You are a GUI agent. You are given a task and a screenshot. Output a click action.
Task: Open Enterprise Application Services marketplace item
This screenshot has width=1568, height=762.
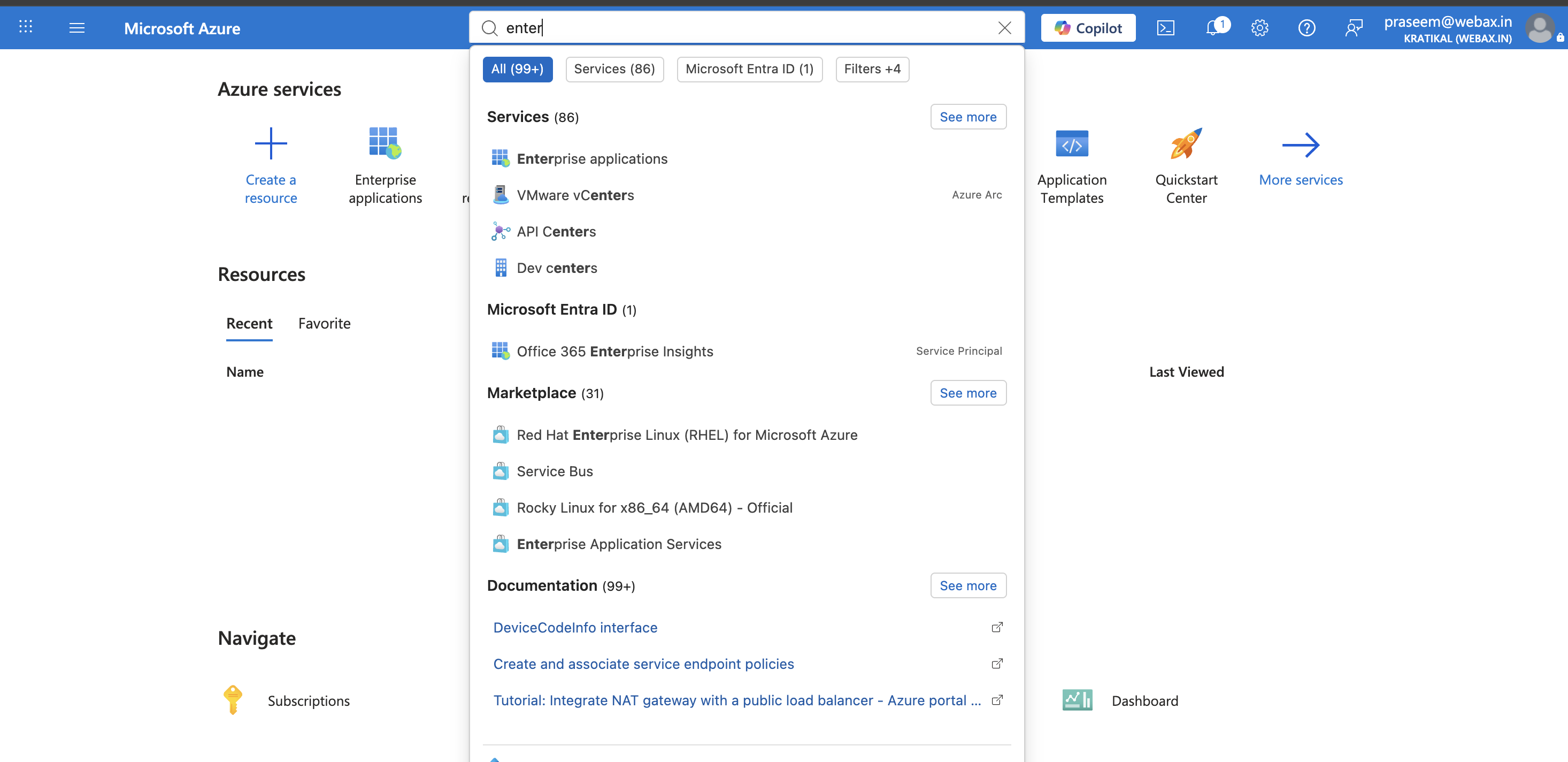point(747,544)
